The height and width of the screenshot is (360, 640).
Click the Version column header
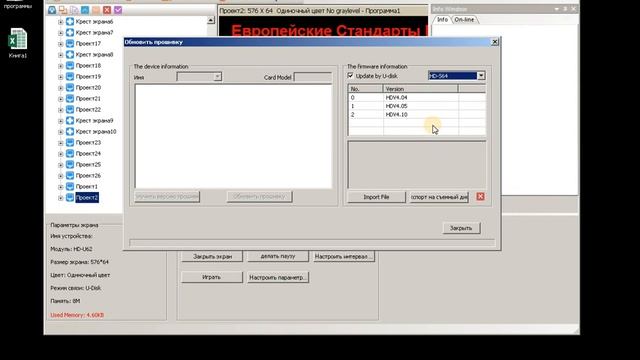[x=420, y=89]
